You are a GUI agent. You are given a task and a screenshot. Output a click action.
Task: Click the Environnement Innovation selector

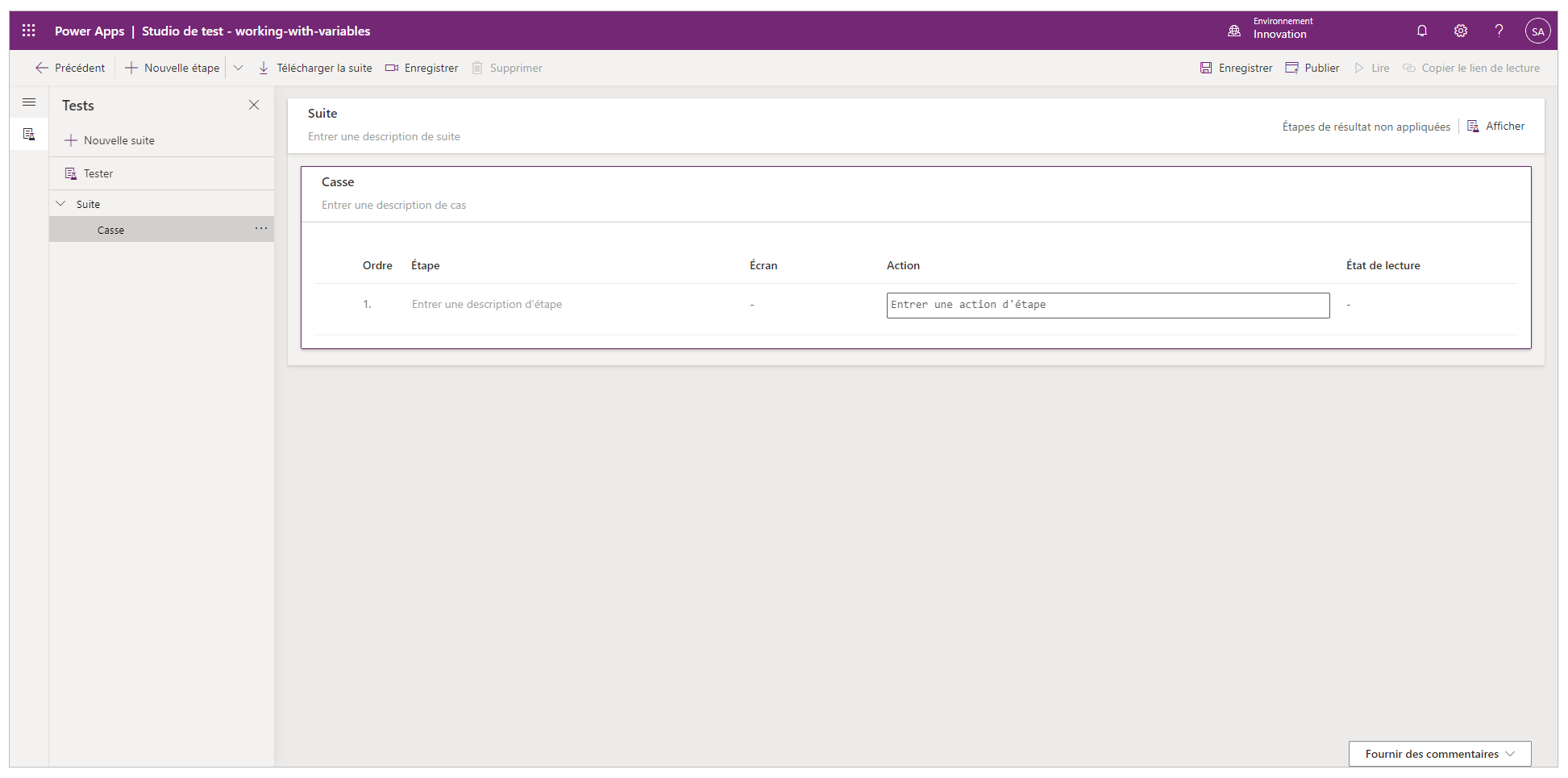(x=1271, y=28)
